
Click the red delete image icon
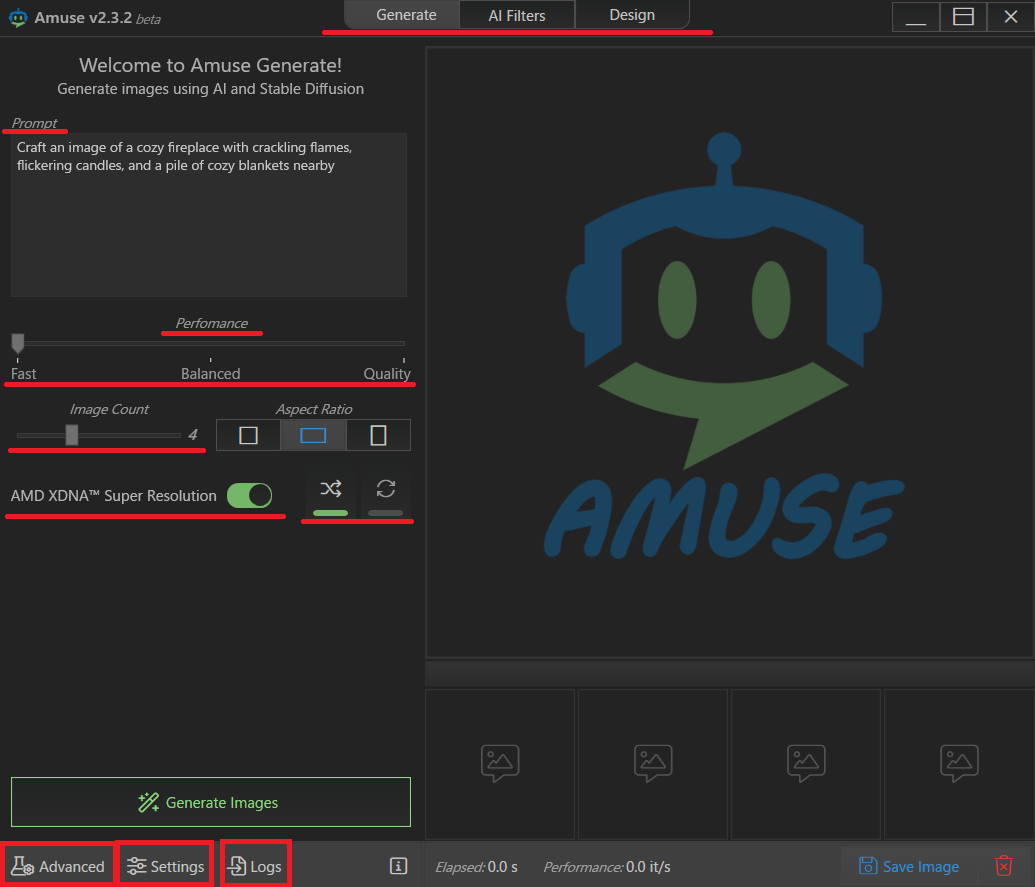[x=1004, y=866]
